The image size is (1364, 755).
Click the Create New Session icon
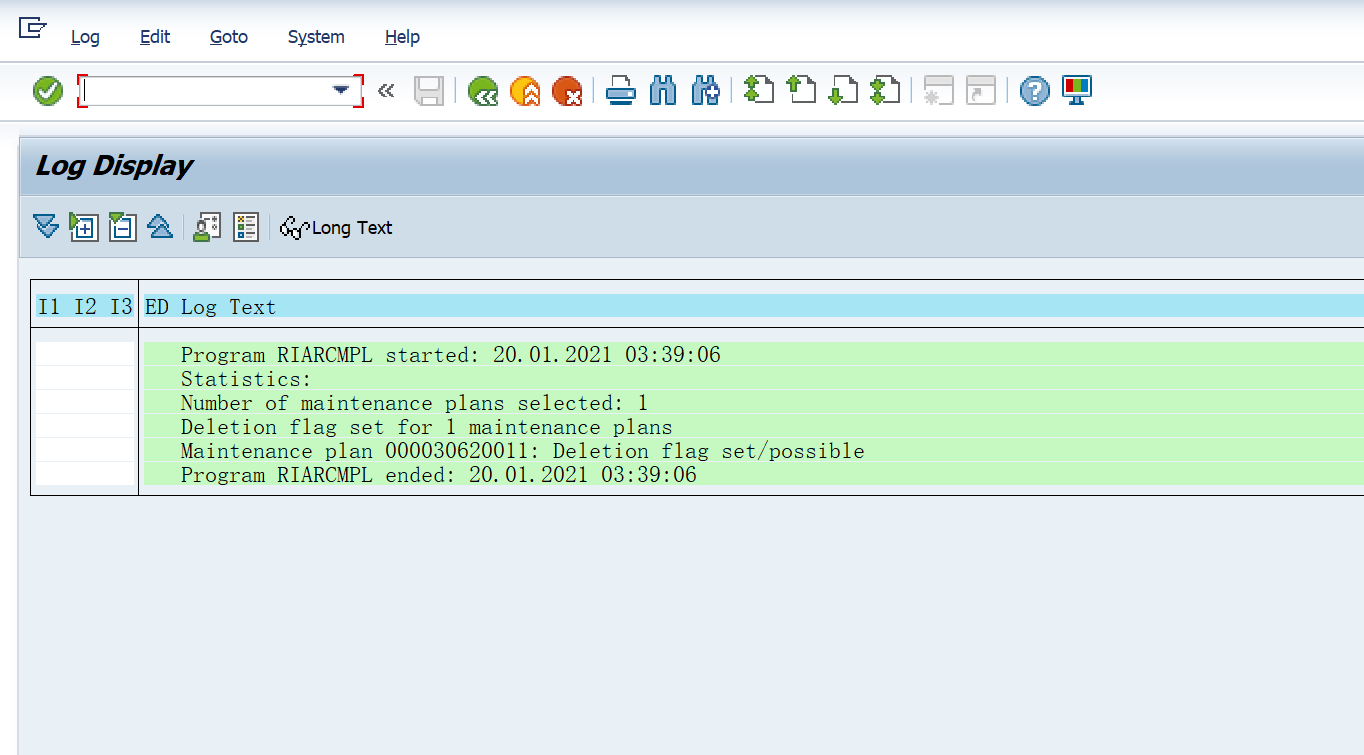click(x=938, y=92)
